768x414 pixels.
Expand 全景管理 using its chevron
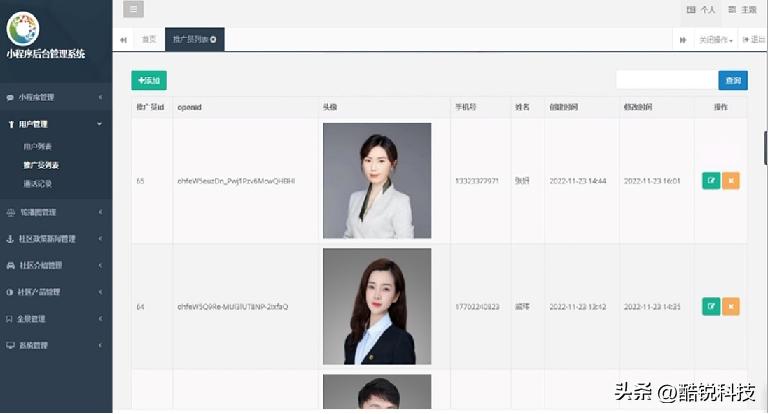coord(100,319)
